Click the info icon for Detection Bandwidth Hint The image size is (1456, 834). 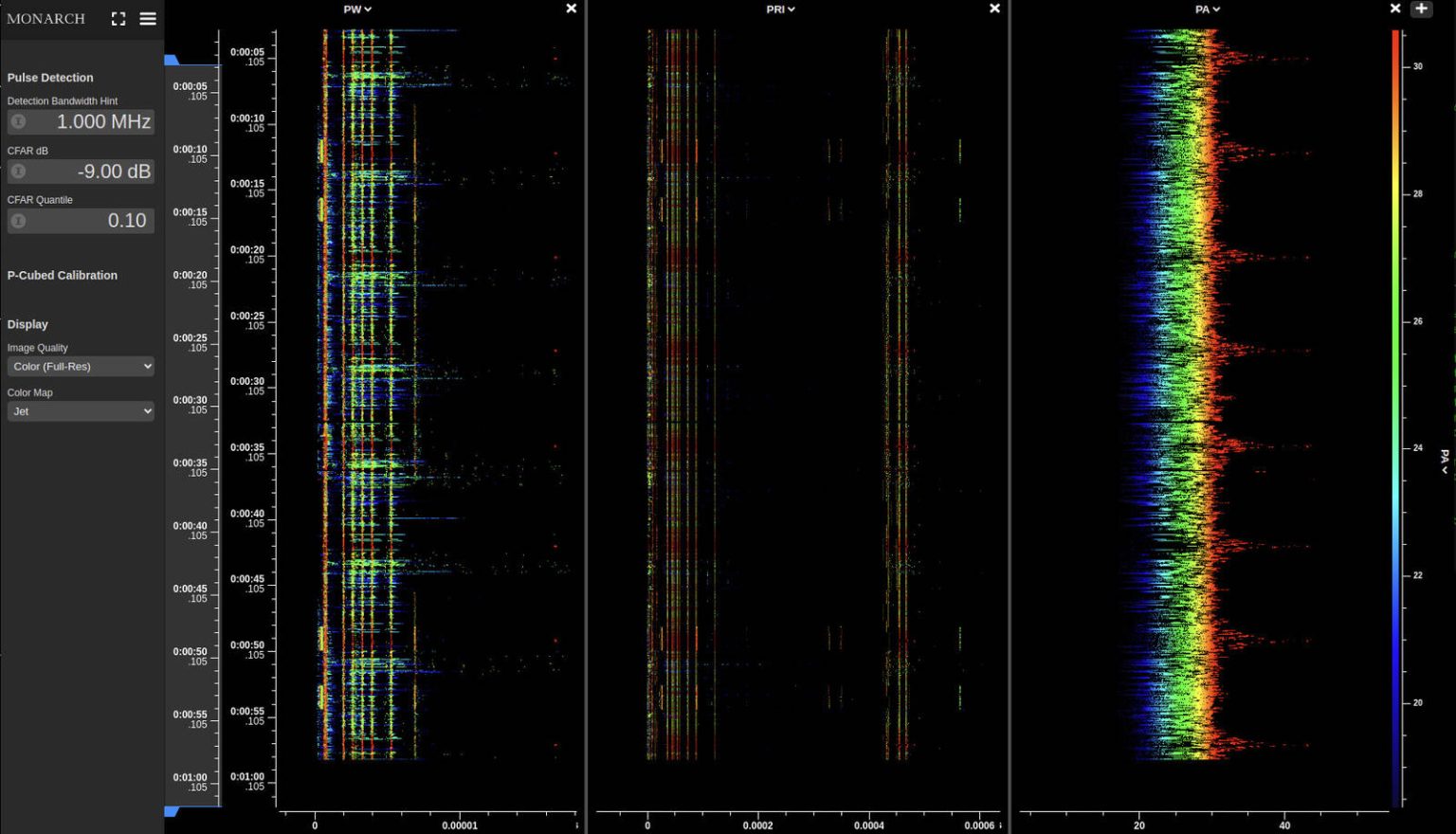pyautogui.click(x=17, y=121)
